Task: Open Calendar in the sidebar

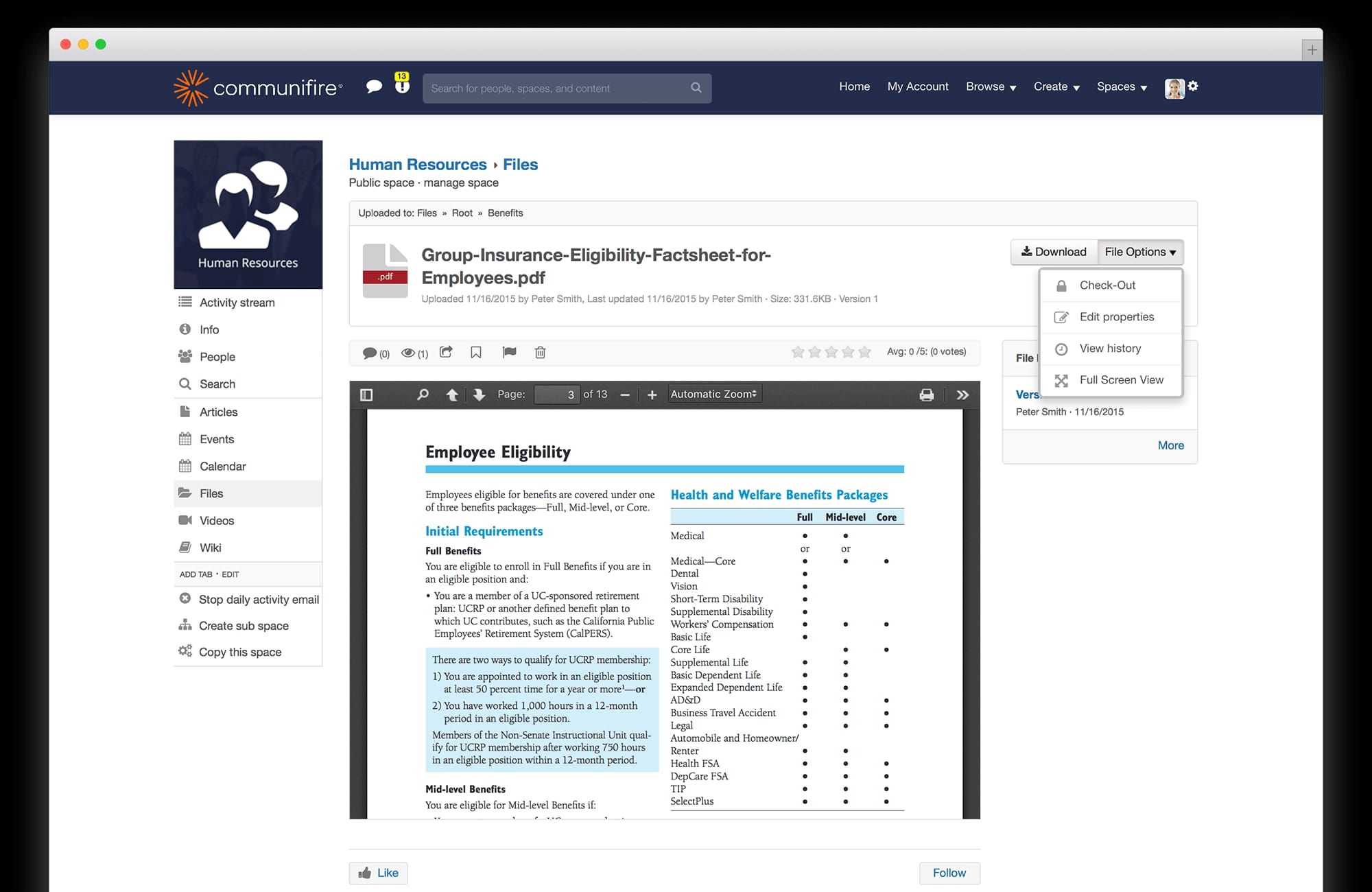Action: (x=248, y=467)
